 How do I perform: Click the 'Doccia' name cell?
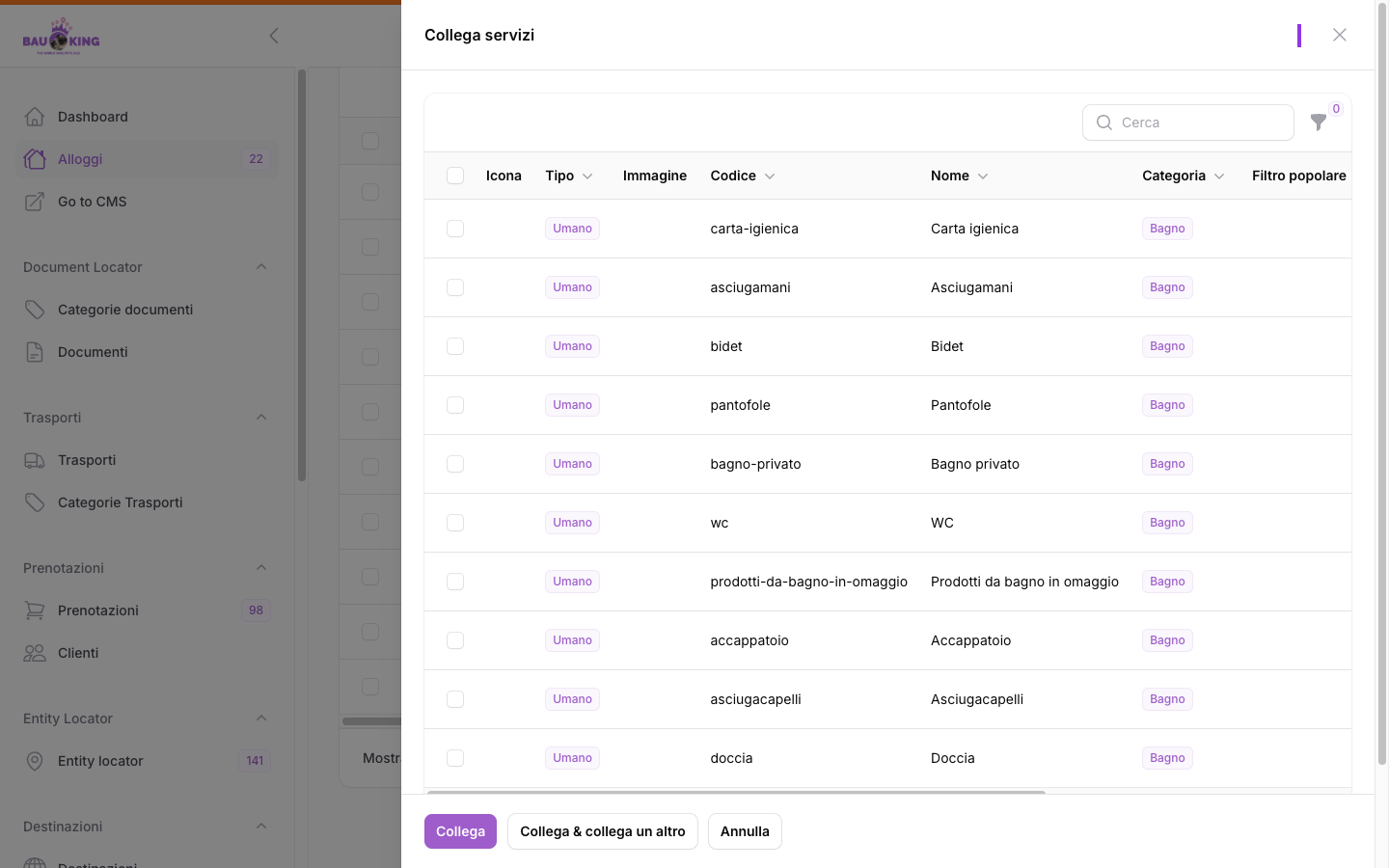953,758
